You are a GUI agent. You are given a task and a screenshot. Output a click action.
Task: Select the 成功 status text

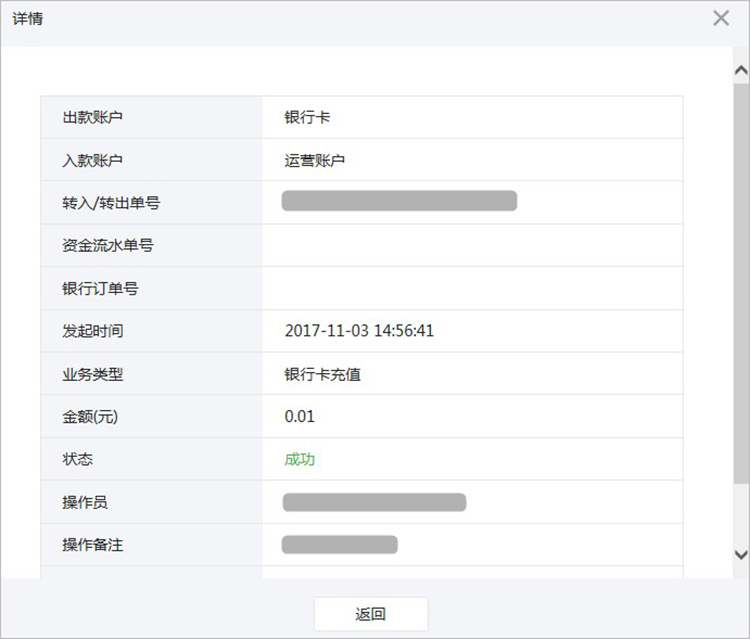[x=299, y=459]
